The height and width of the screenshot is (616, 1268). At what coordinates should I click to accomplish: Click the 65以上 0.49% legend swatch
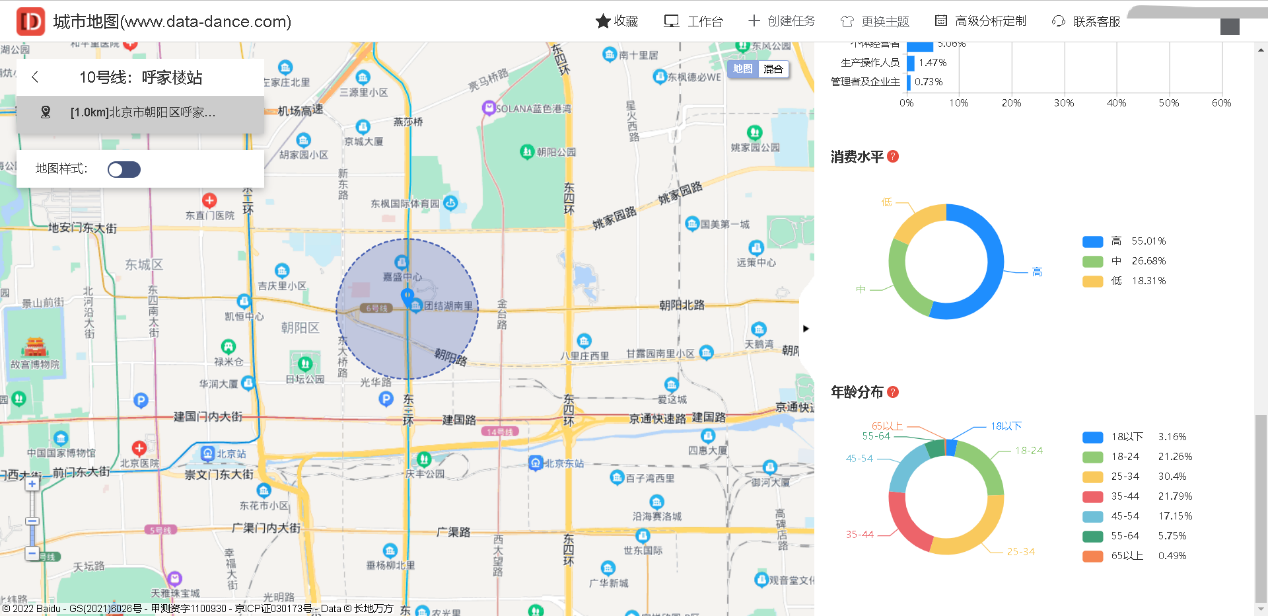[1092, 555]
